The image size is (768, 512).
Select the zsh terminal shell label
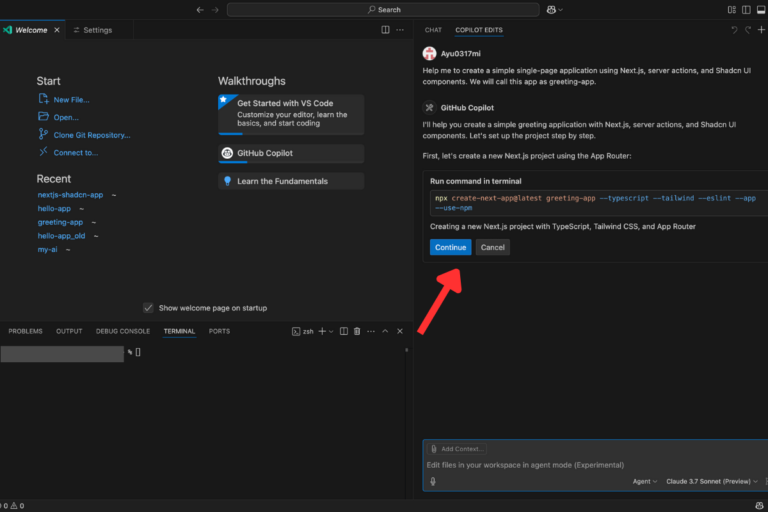(x=303, y=331)
